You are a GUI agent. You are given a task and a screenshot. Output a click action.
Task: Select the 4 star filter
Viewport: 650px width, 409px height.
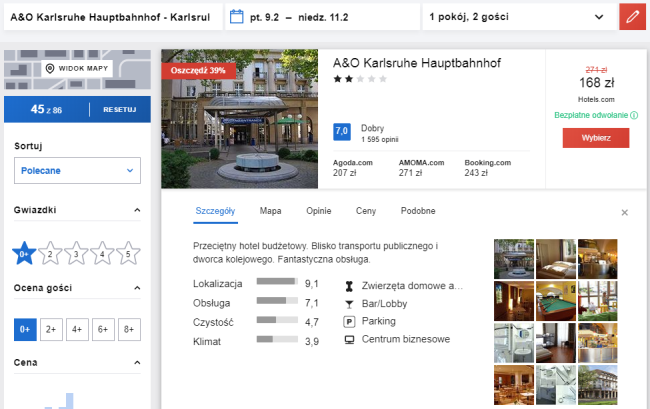click(102, 253)
